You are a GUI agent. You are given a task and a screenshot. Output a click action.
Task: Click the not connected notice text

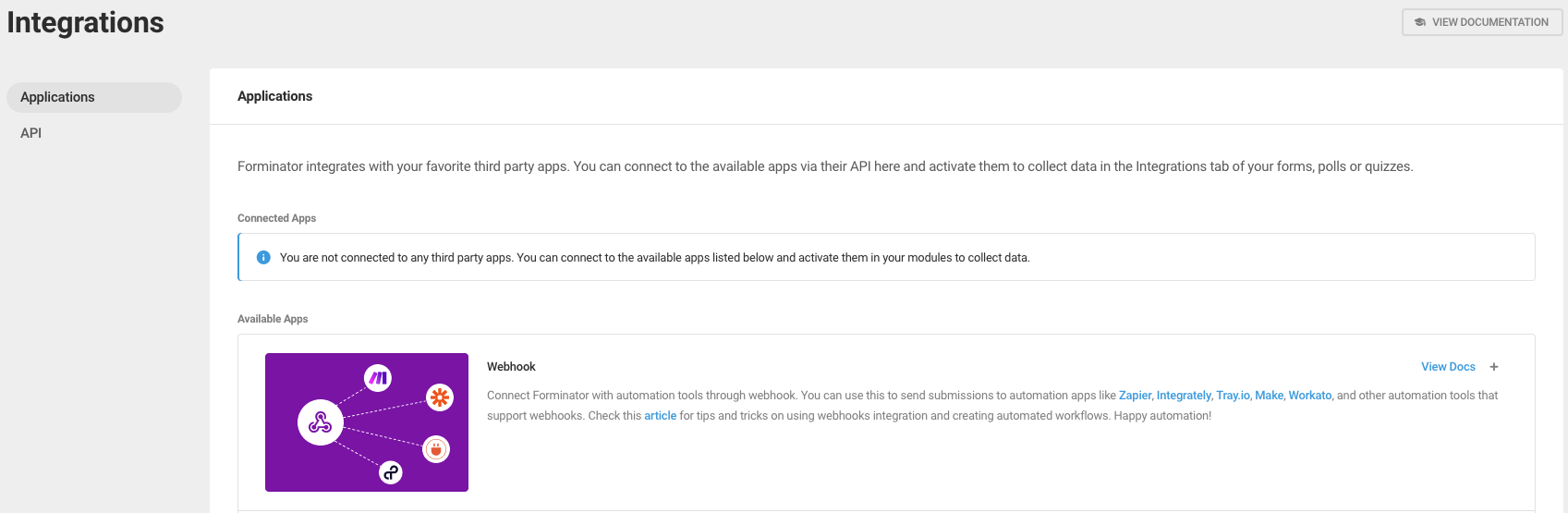tap(654, 258)
